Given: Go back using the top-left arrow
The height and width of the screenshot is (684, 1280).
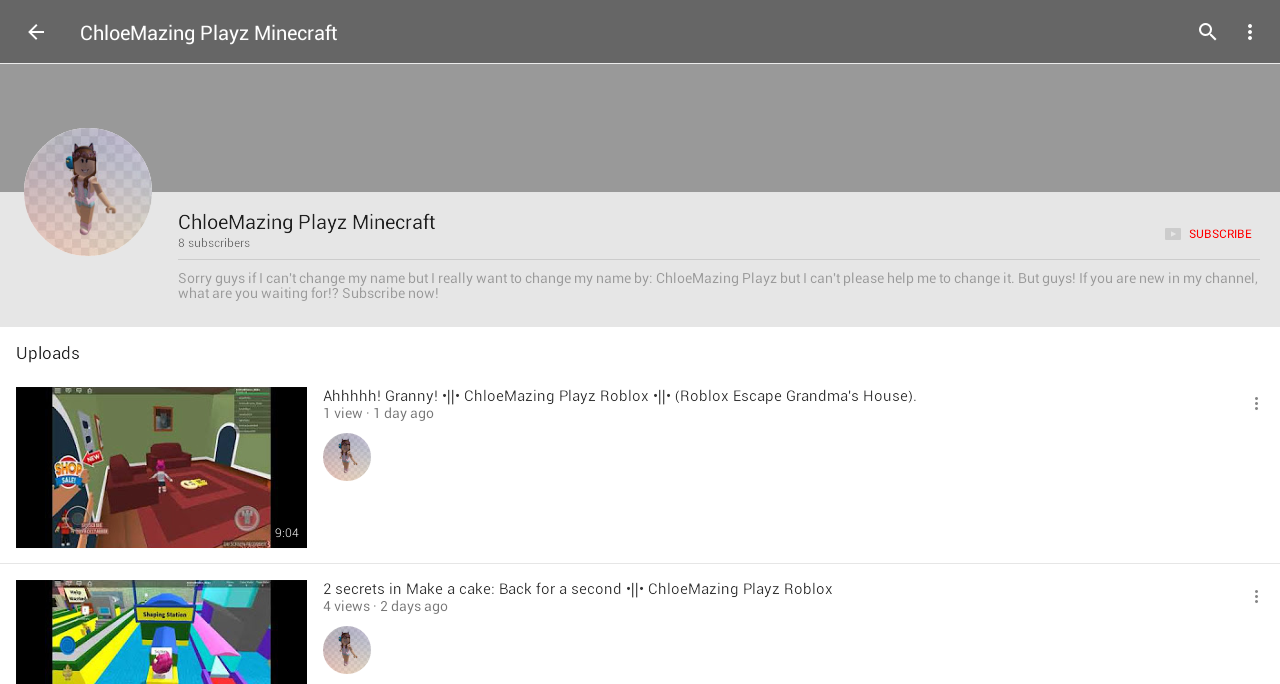Looking at the screenshot, I should [x=36, y=32].
